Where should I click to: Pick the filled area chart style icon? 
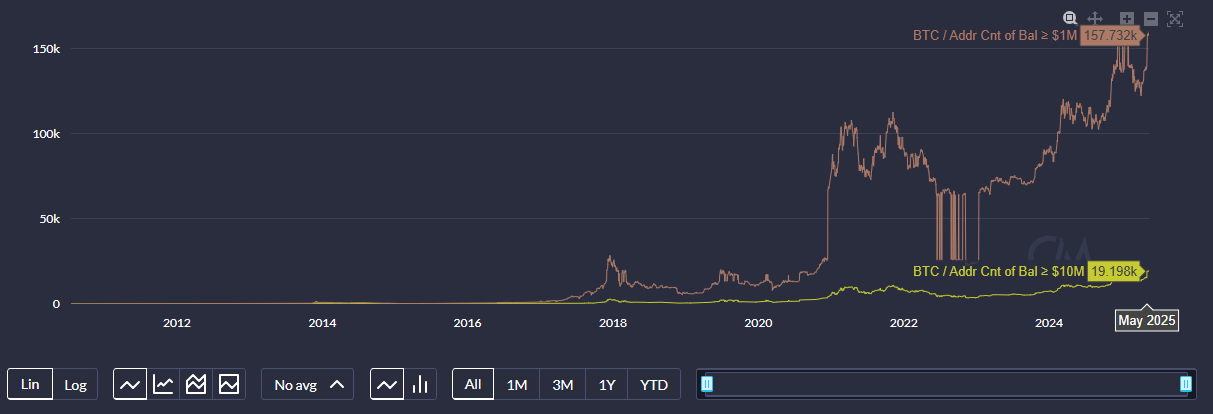[x=229, y=384]
